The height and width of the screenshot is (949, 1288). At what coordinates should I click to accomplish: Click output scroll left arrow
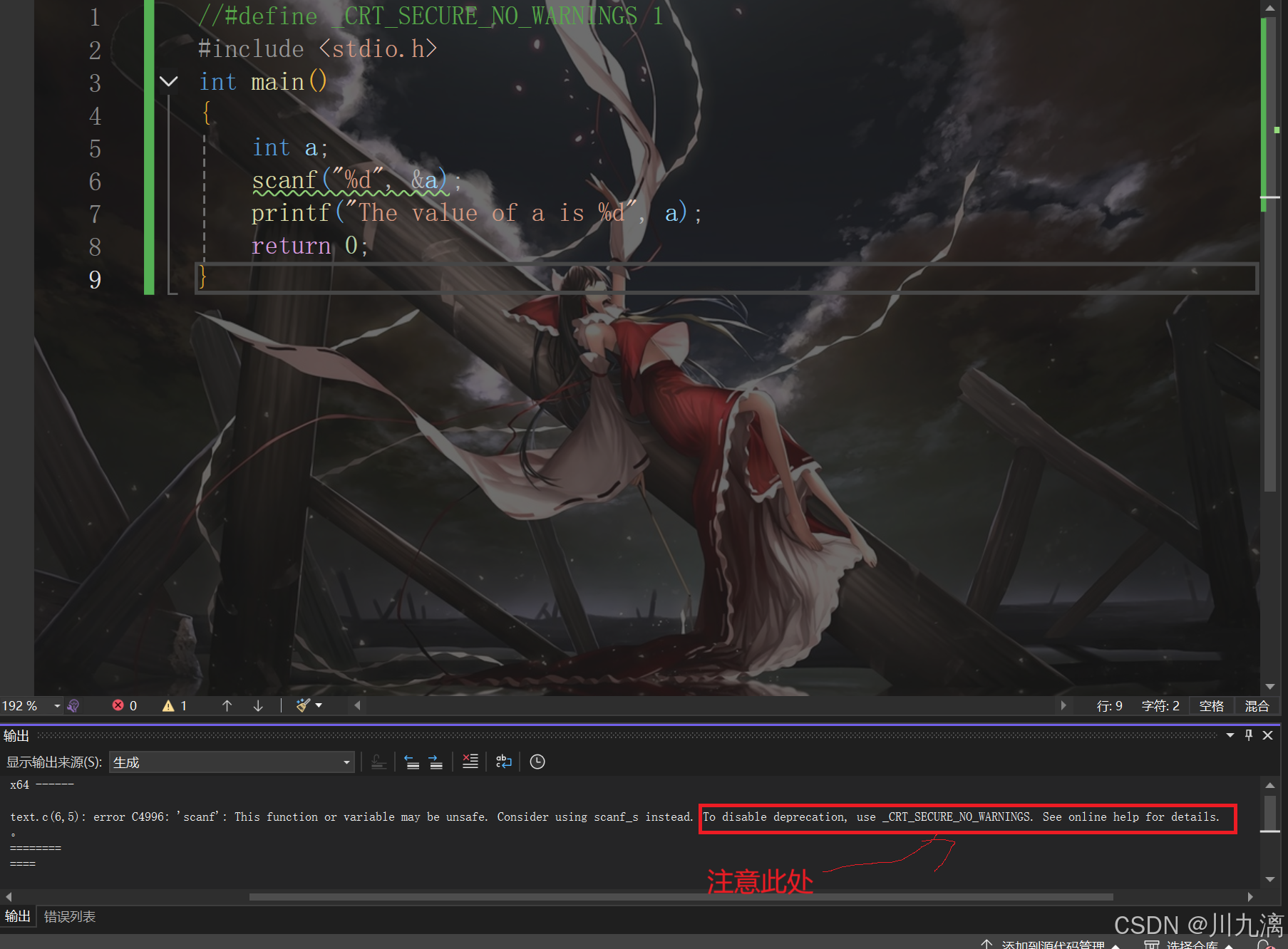[8, 897]
